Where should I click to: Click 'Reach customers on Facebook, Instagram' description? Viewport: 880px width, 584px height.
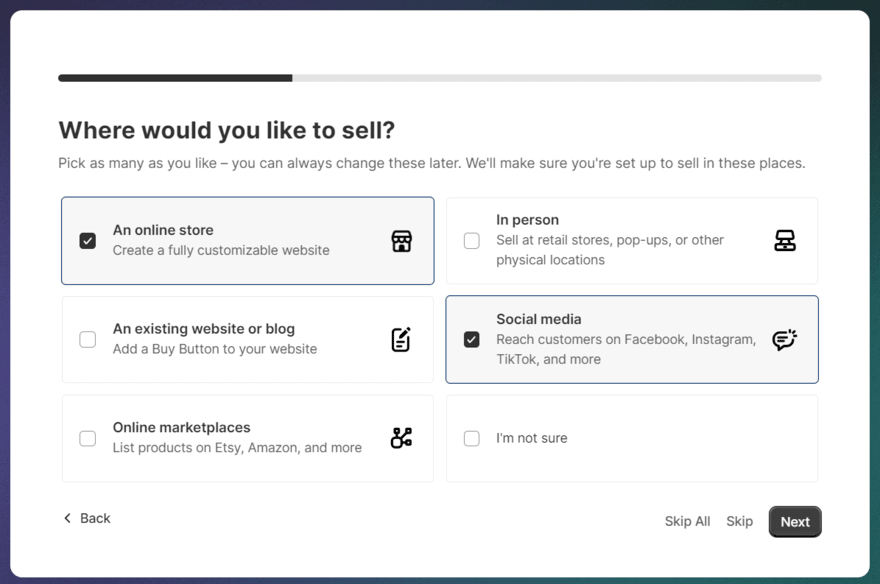point(626,349)
